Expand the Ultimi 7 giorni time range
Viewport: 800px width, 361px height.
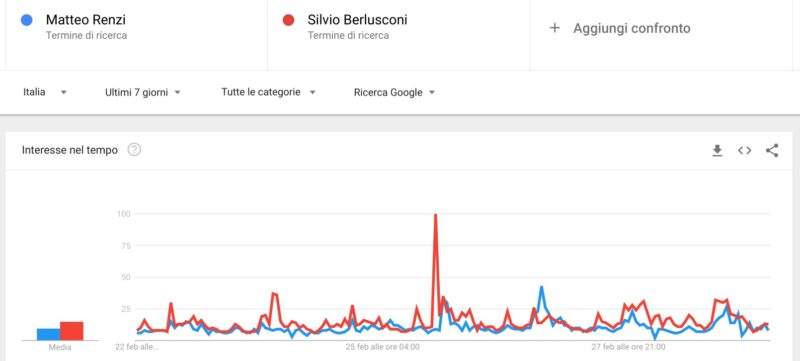pyautogui.click(x=143, y=92)
